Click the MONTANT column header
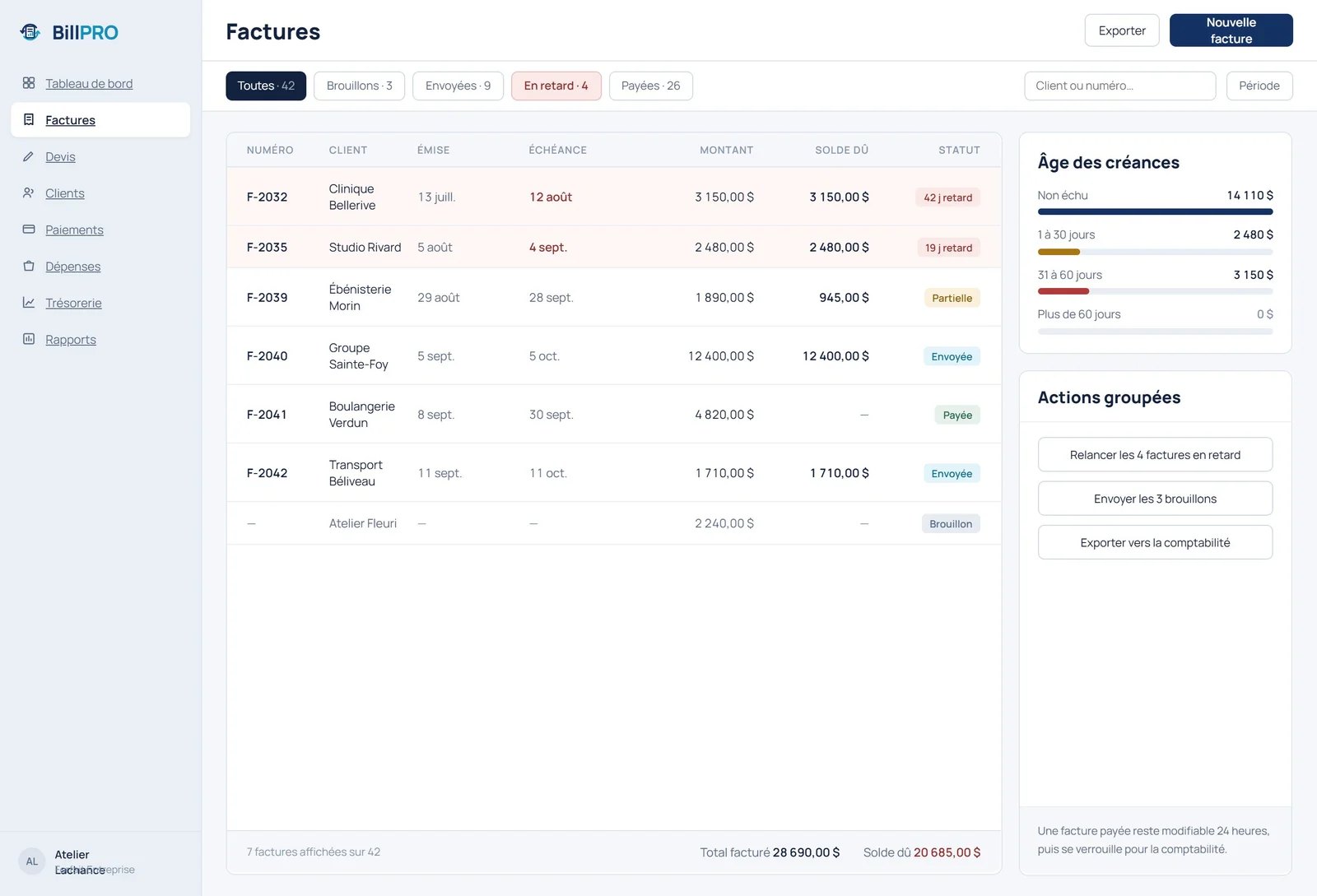Image resolution: width=1317 pixels, height=896 pixels. (x=726, y=150)
